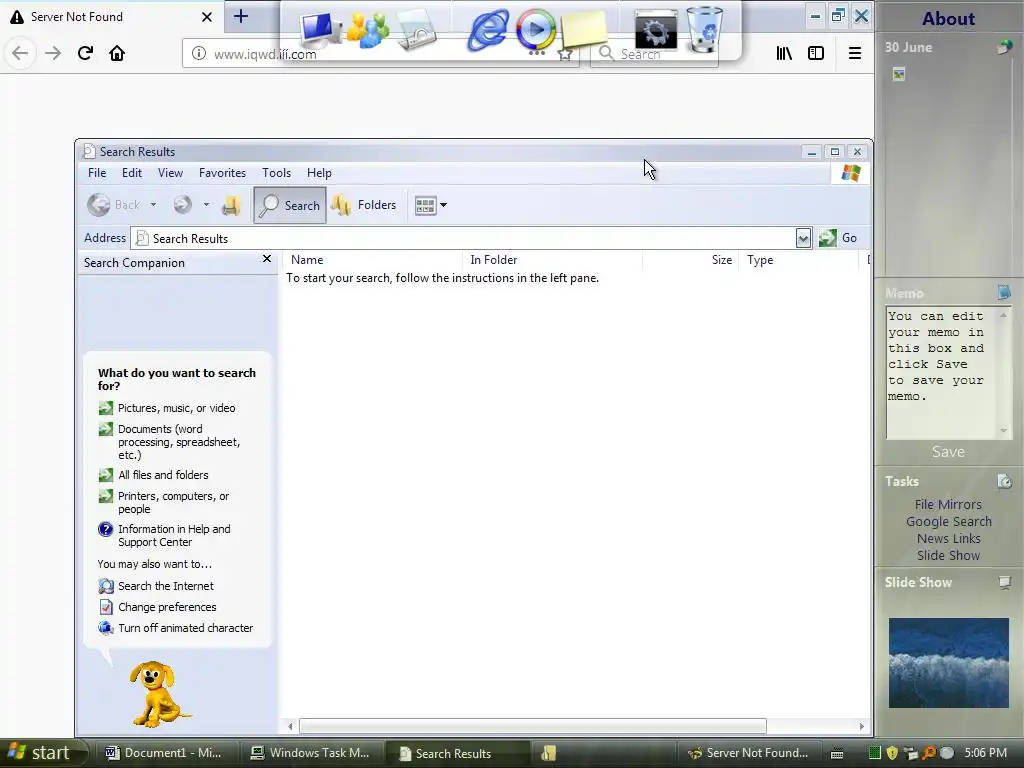The height and width of the screenshot is (768, 1024).
Task: Open the Help menu
Action: click(319, 173)
